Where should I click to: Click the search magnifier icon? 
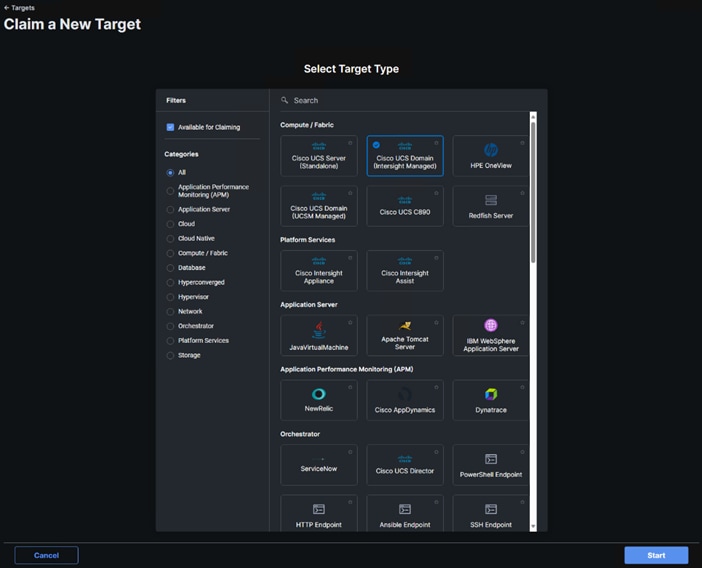[284, 100]
